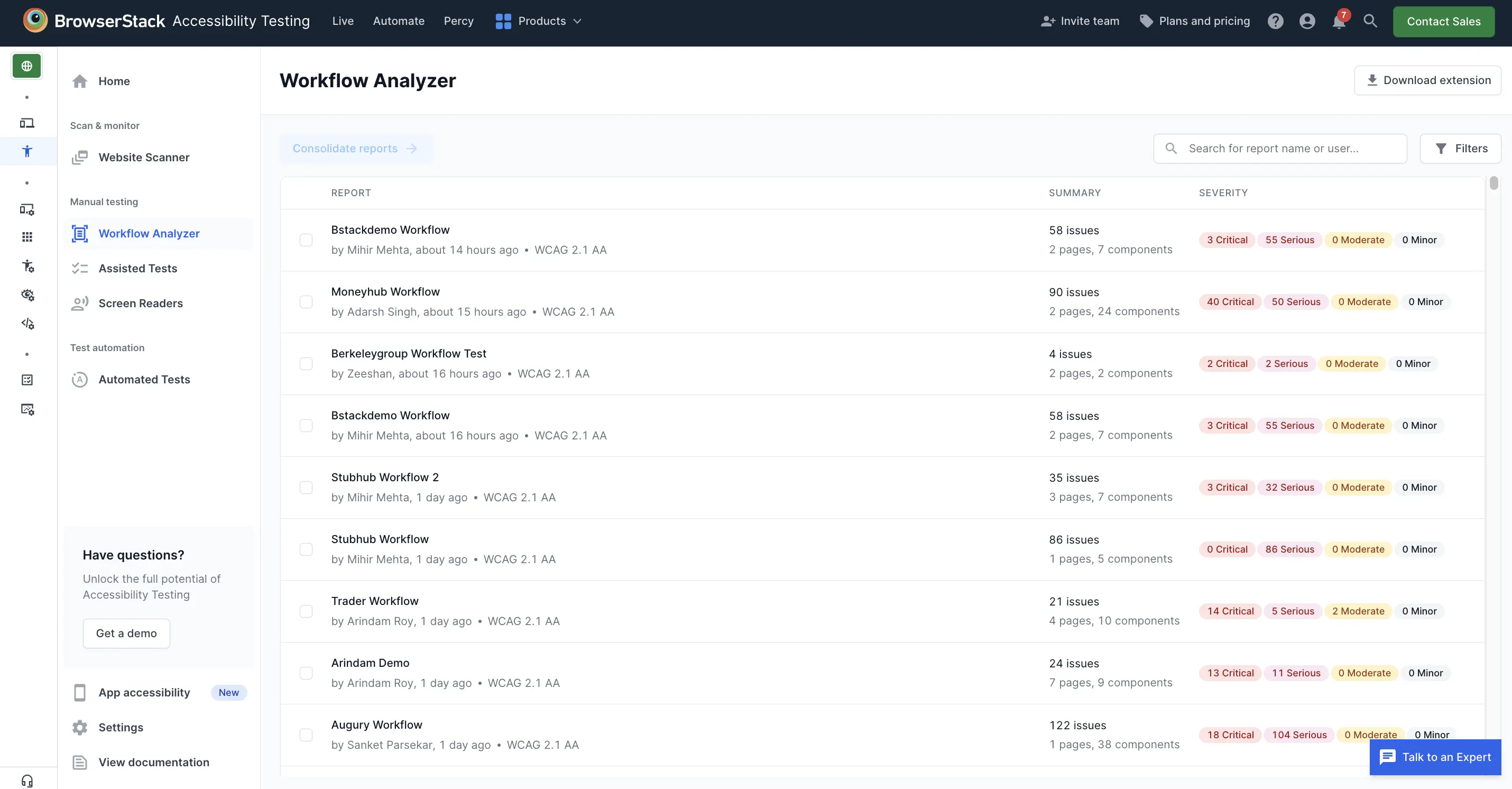Open the Website Scanner tool
Viewport: 1512px width, 789px height.
point(143,156)
